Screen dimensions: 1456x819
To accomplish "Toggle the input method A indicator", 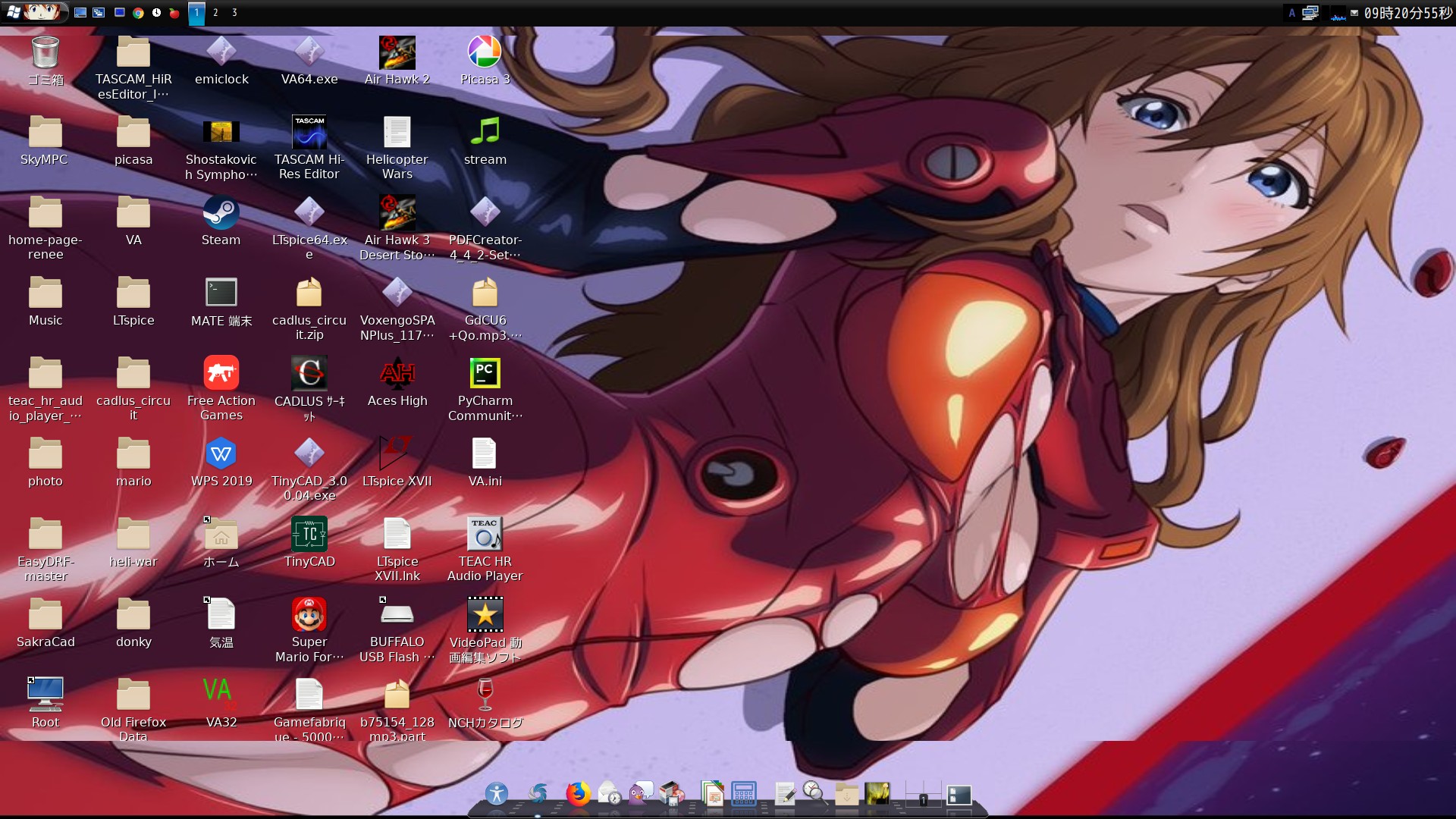I will 1291,13.
